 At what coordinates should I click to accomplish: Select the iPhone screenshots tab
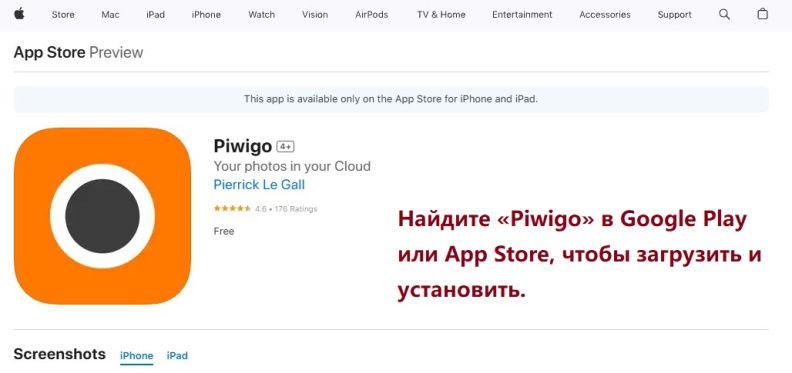point(136,356)
